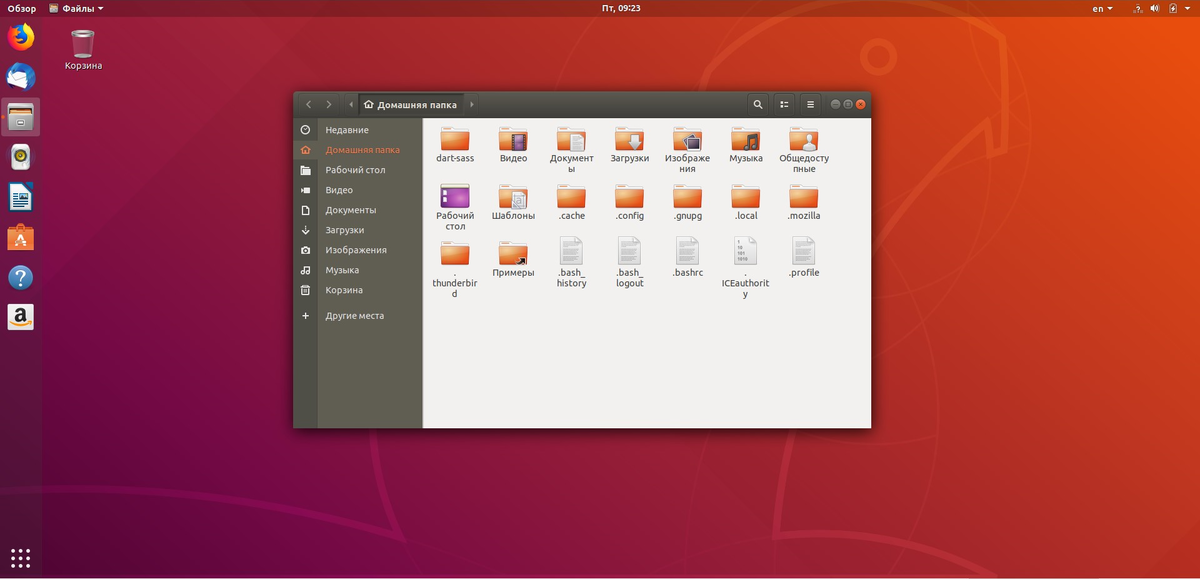Open the en keyboard layout dropdown
Image resolution: width=1200 pixels, height=579 pixels.
click(1102, 8)
